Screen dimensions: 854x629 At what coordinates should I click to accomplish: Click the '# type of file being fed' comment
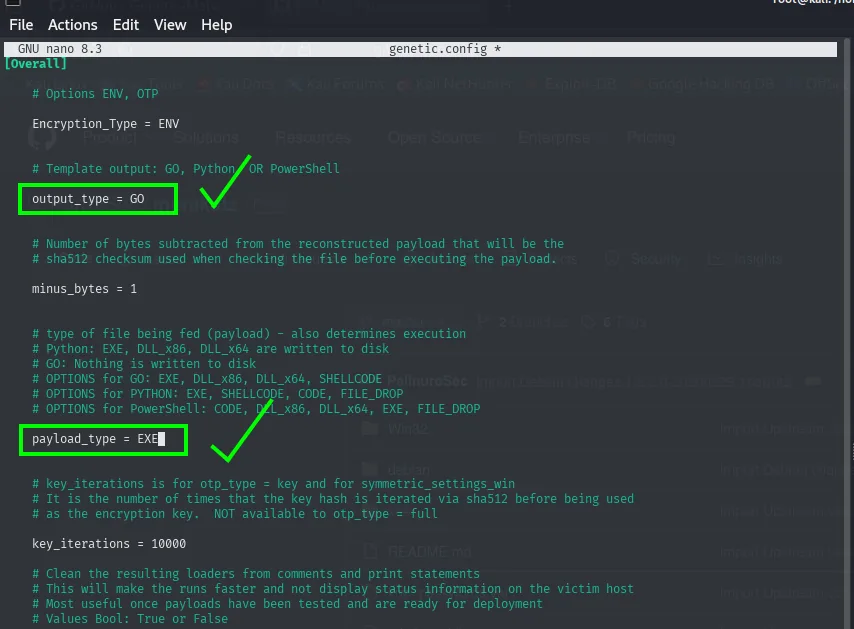pos(249,333)
